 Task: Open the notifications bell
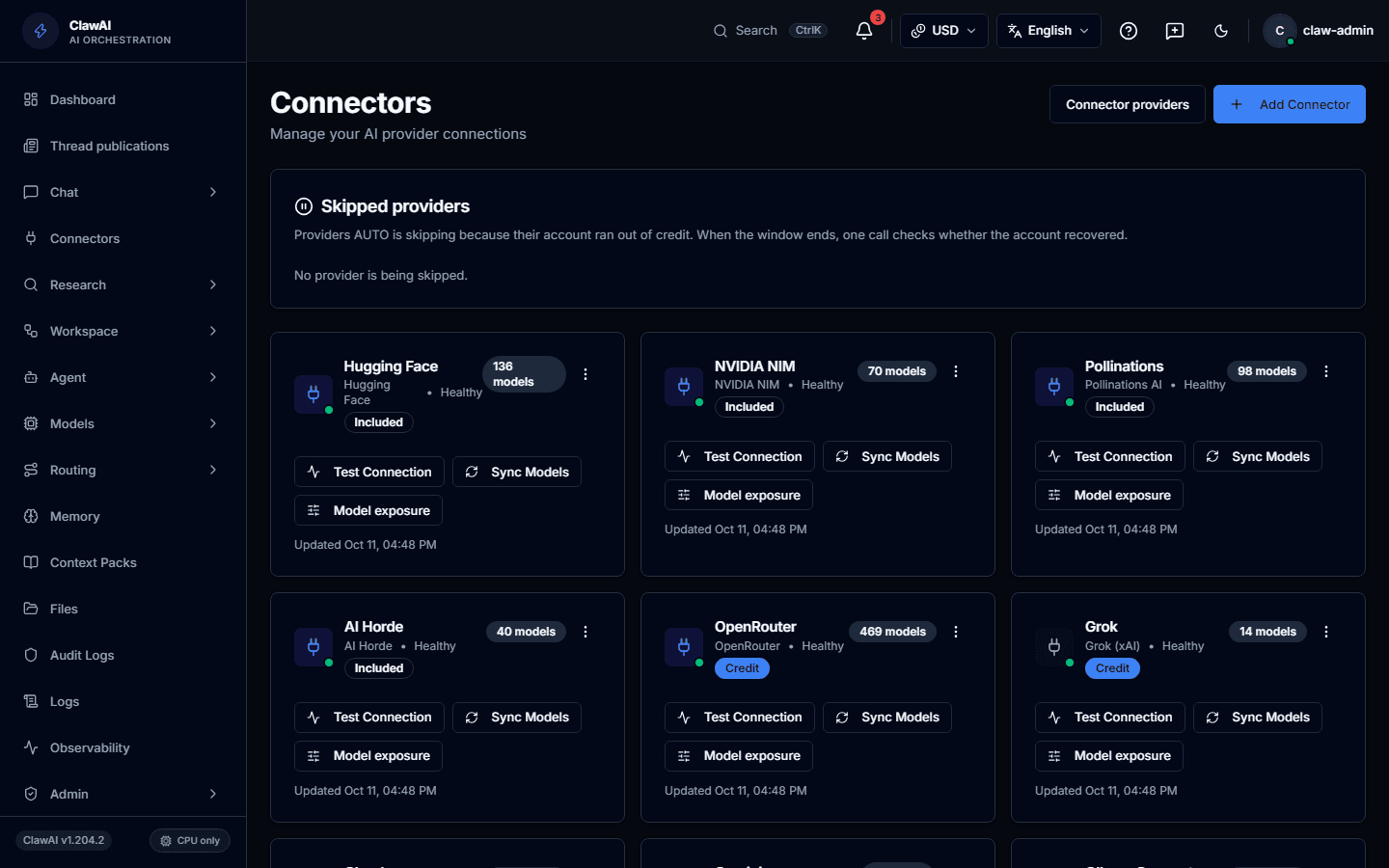coord(864,31)
